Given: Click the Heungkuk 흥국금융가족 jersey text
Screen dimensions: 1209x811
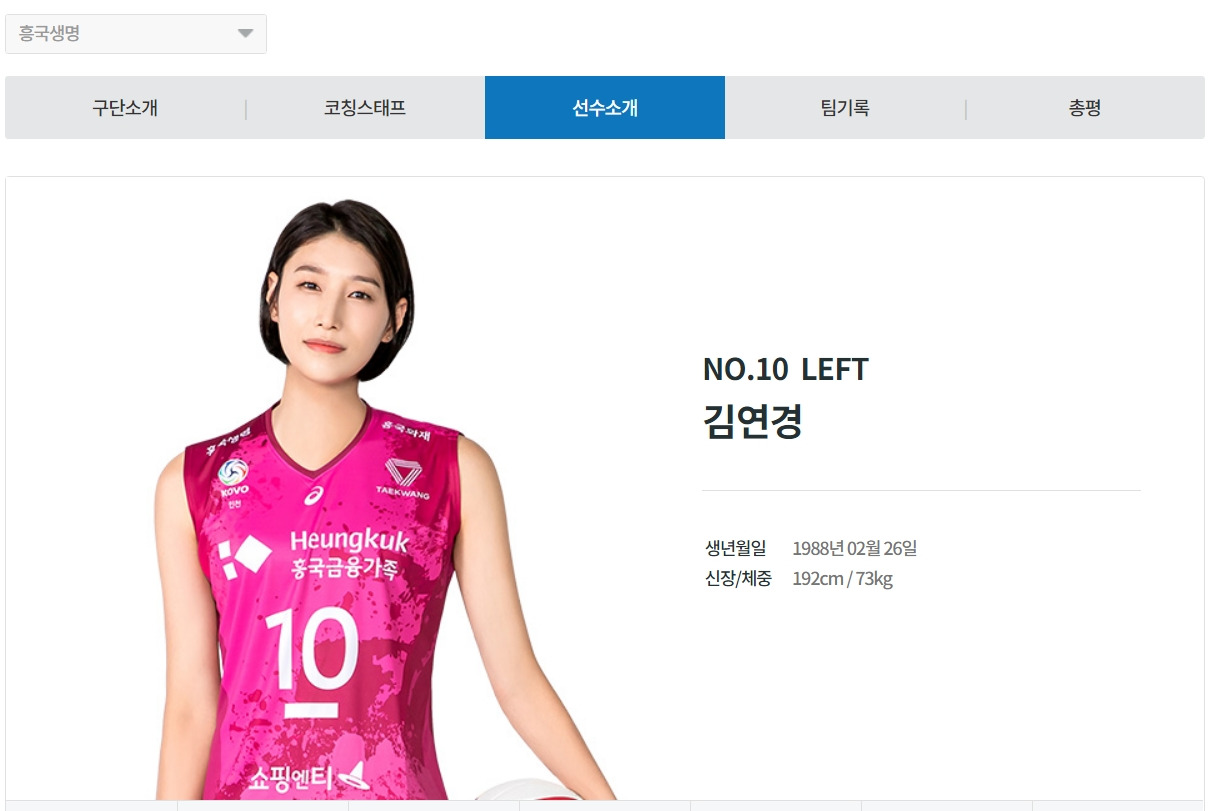Looking at the screenshot, I should pos(349,554).
